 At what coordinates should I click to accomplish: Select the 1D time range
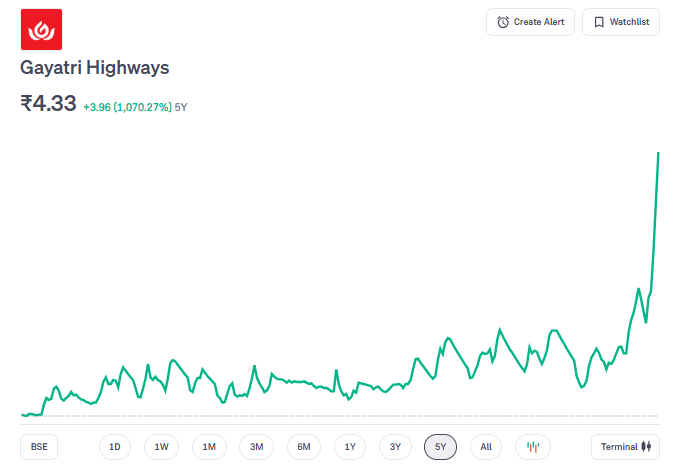pos(115,447)
